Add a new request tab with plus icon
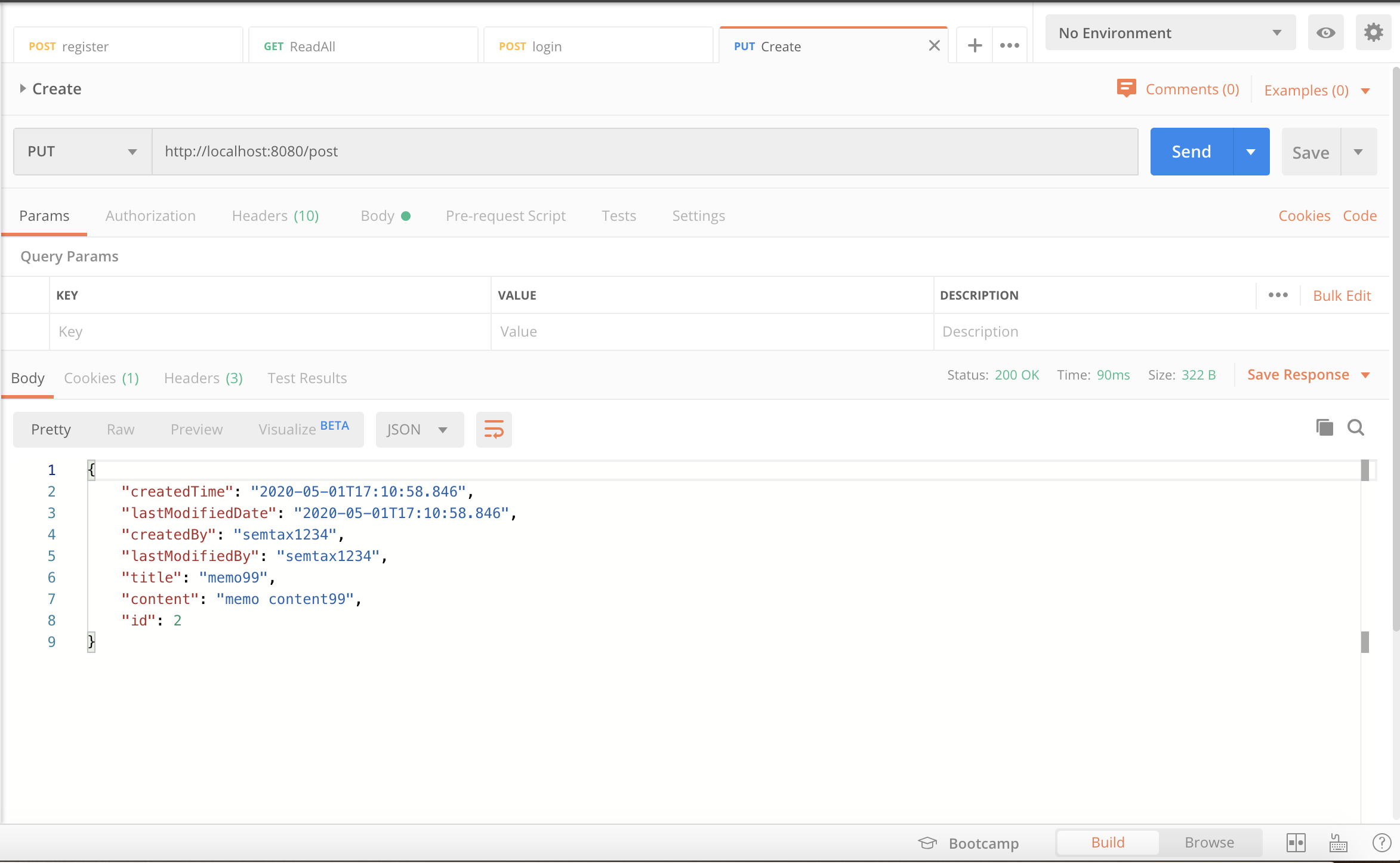Viewport: 1400px width, 863px height. point(975,45)
